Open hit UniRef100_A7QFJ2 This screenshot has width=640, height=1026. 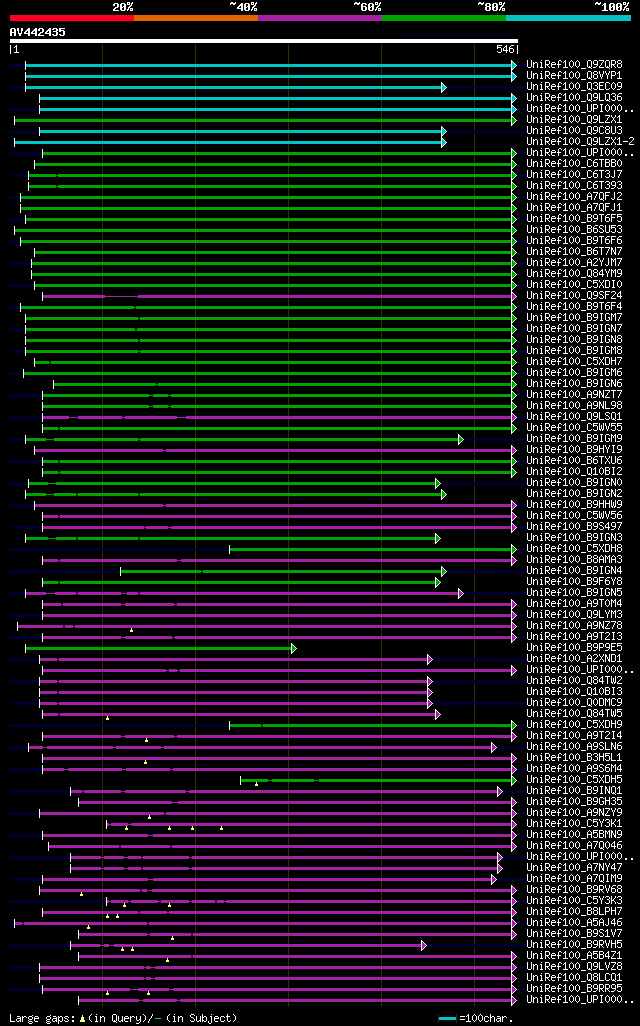tap(575, 197)
